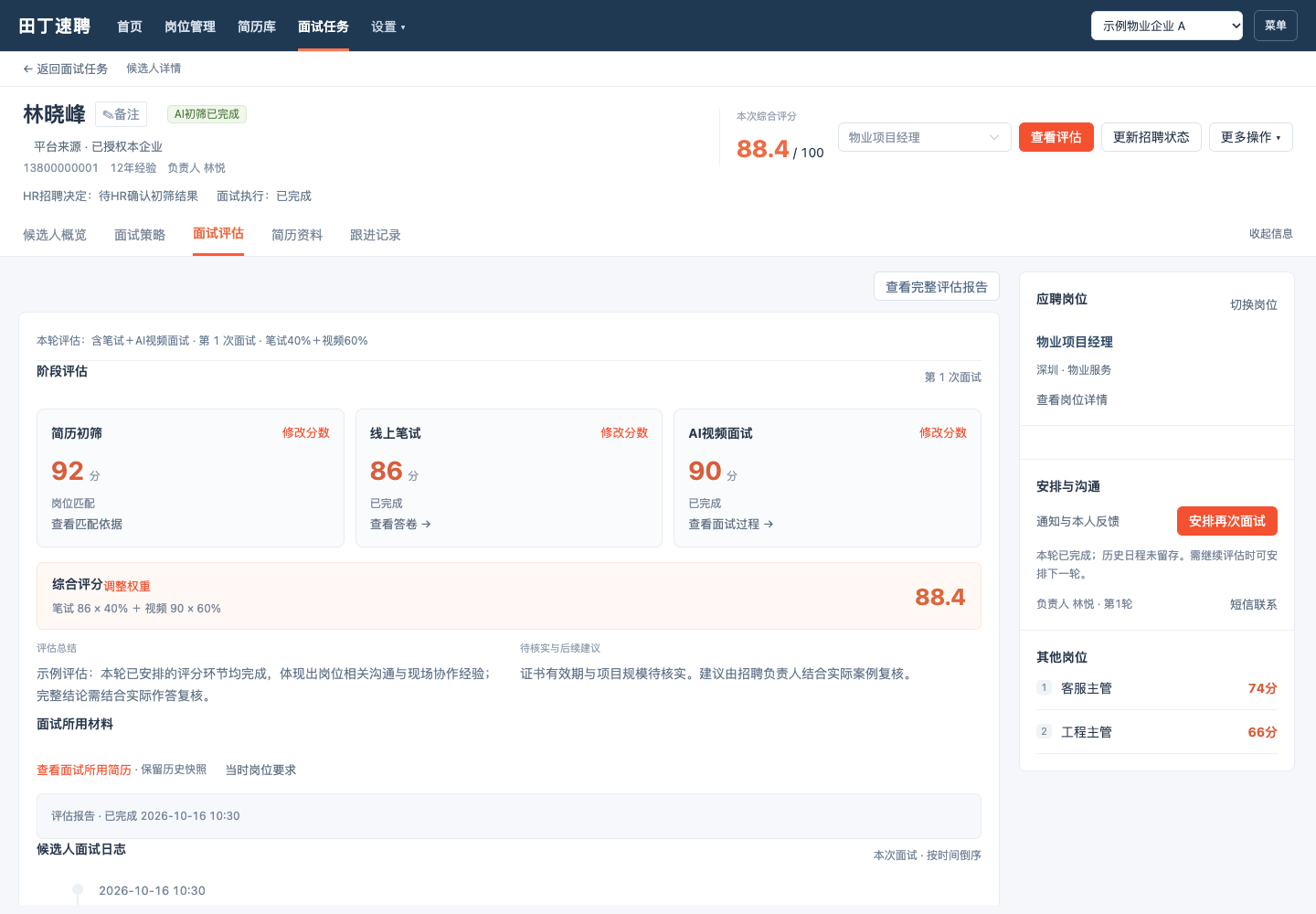Open 查看岗位详情 link
Screen dimensions: 1316x914
point(1072,399)
